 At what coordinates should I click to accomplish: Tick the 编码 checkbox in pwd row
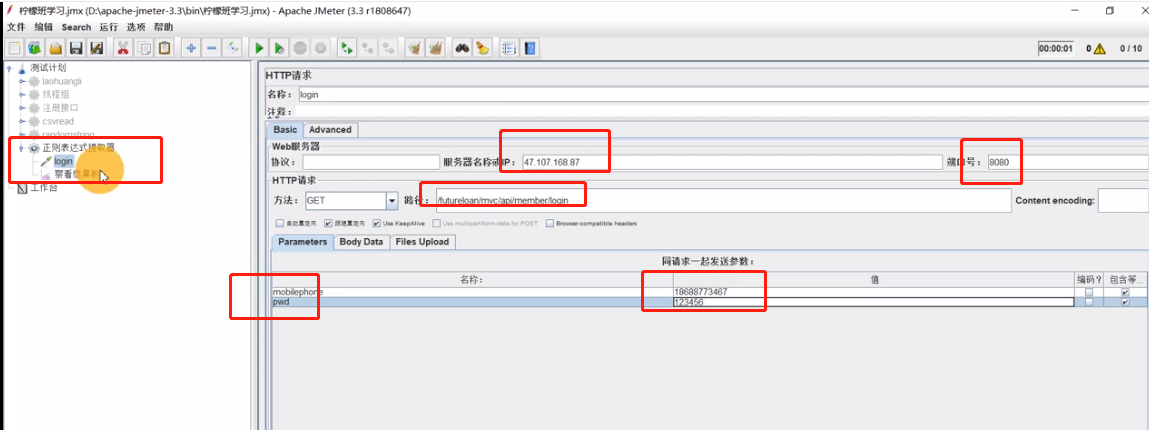1089,302
